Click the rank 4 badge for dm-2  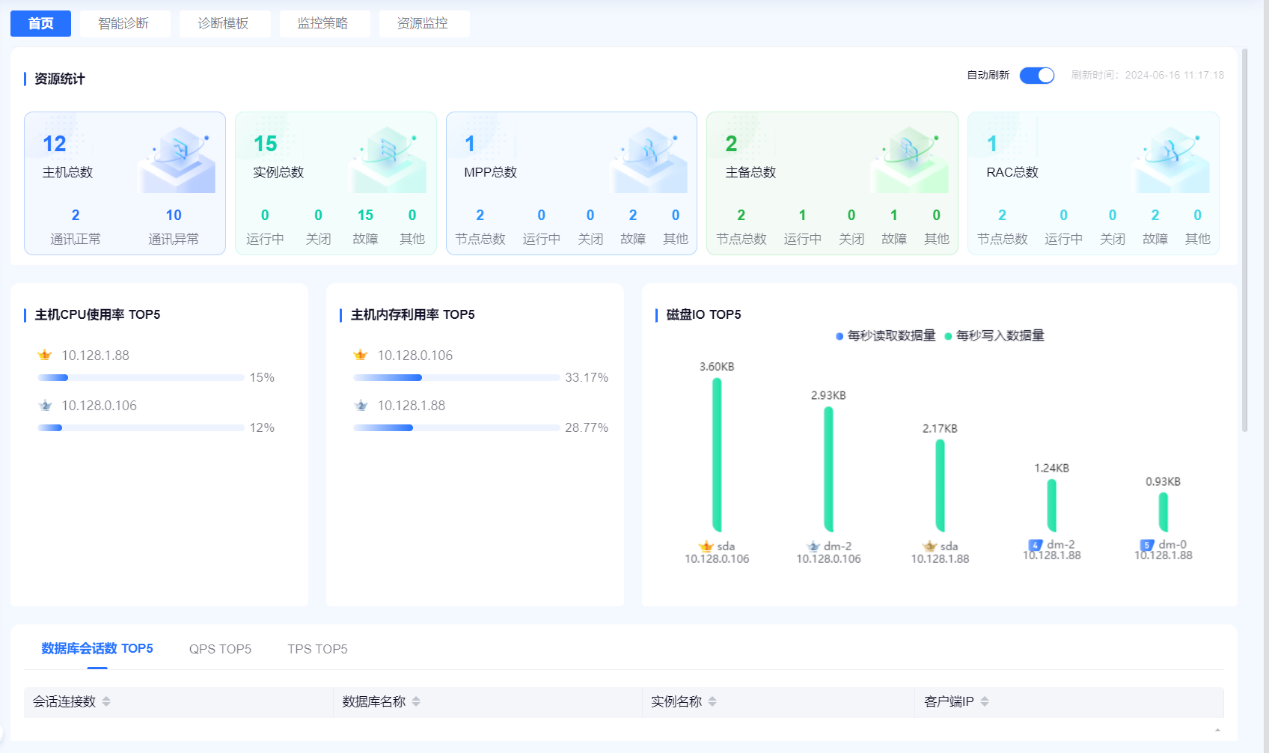1036,545
